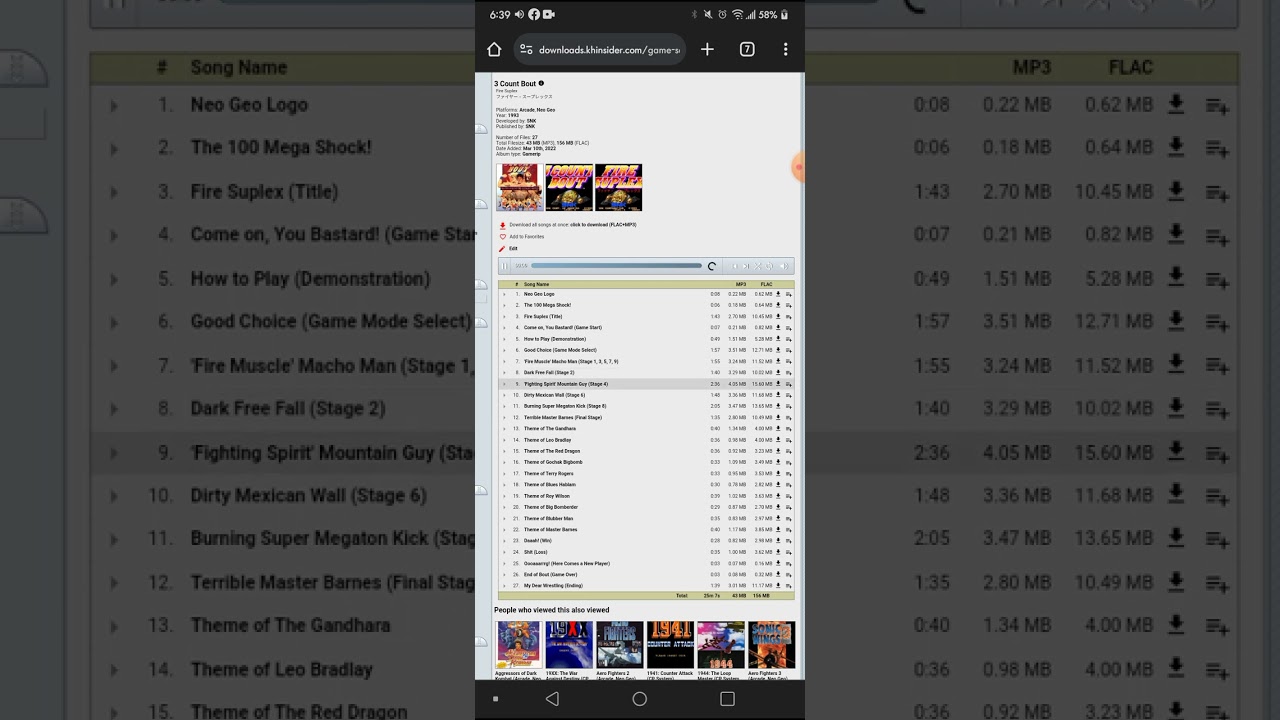
Task: Tap the Android back navigation button
Action: click(552, 699)
